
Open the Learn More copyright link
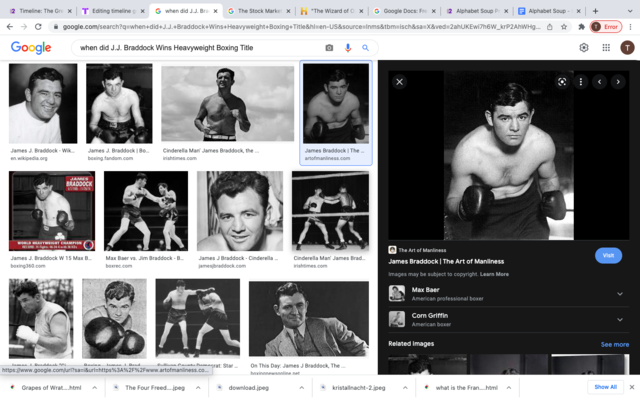(494, 274)
